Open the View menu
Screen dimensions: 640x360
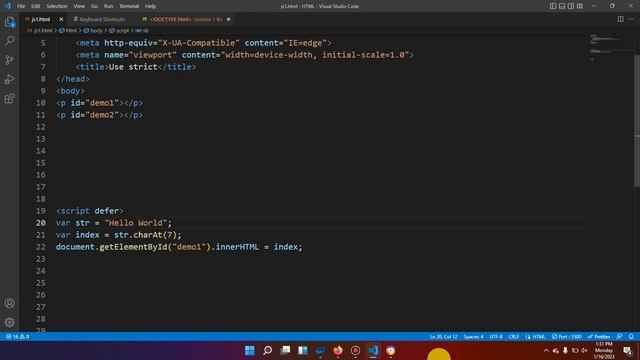(x=79, y=6)
